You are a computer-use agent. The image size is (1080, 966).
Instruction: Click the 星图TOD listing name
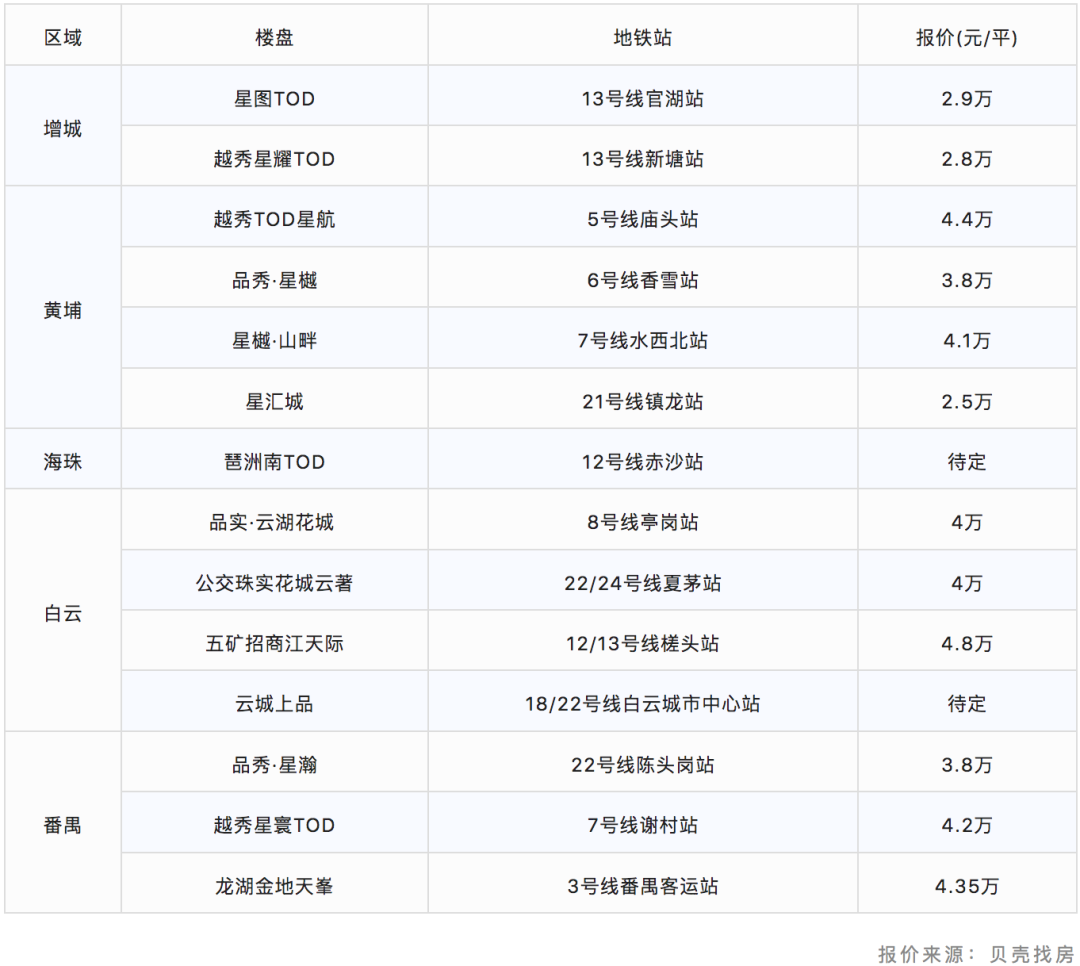pos(274,96)
